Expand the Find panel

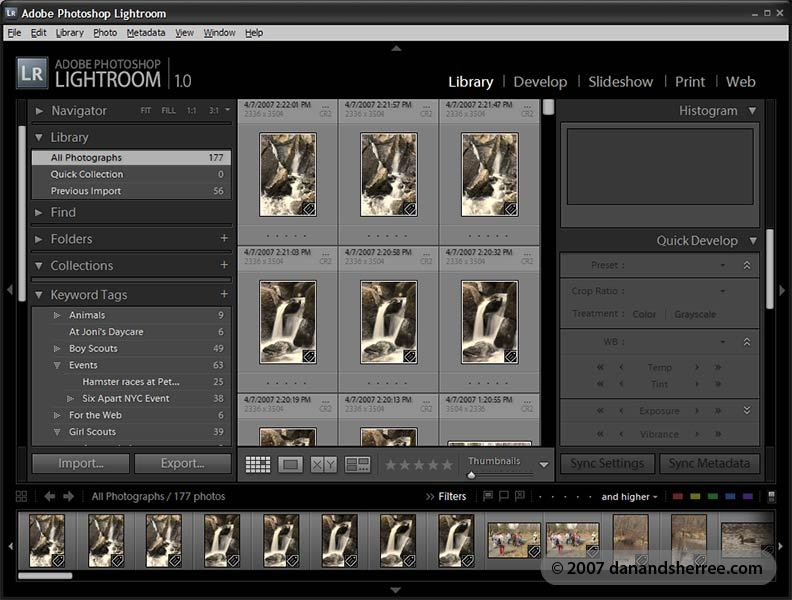click(39, 212)
